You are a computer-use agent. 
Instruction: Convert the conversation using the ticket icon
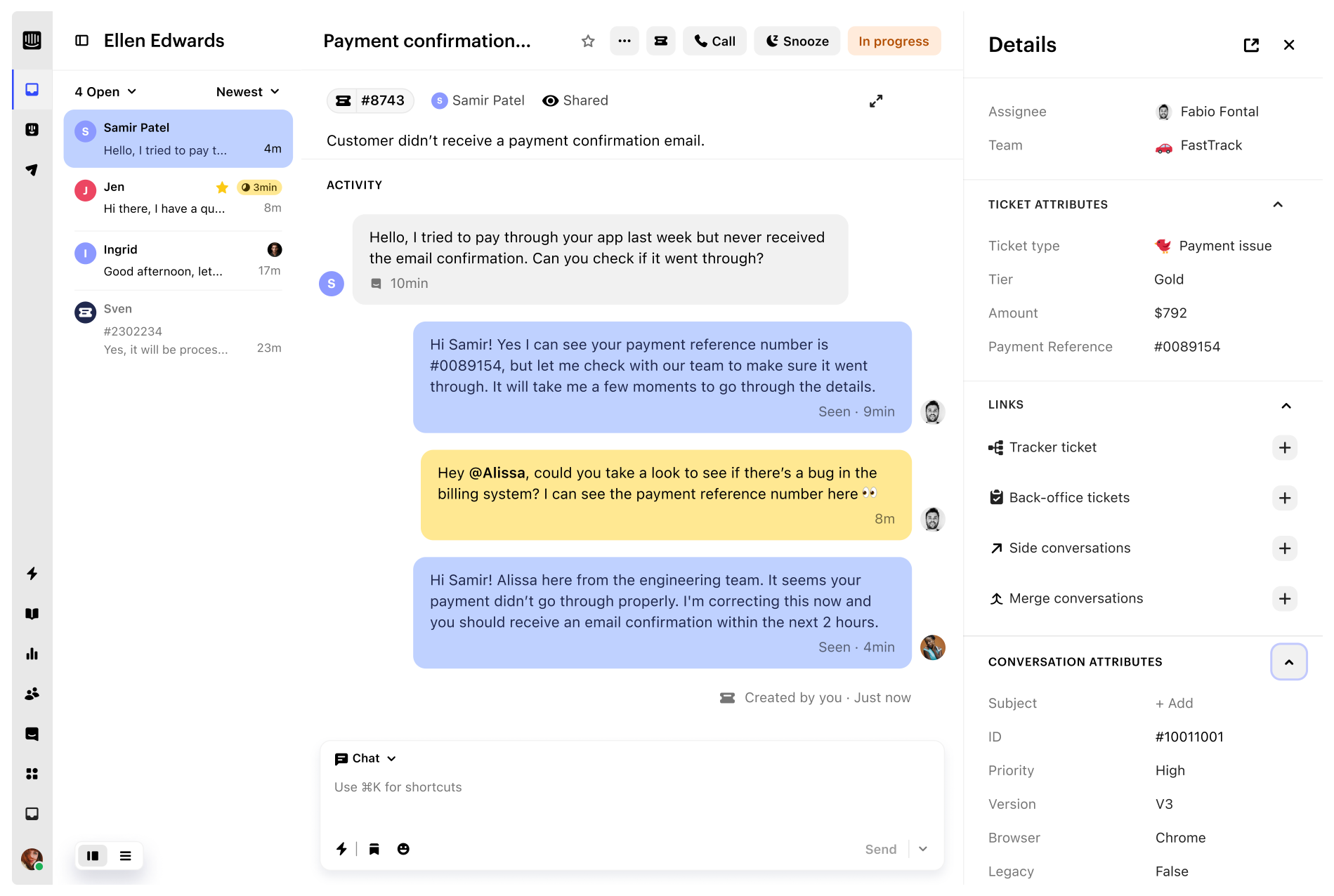pyautogui.click(x=660, y=41)
